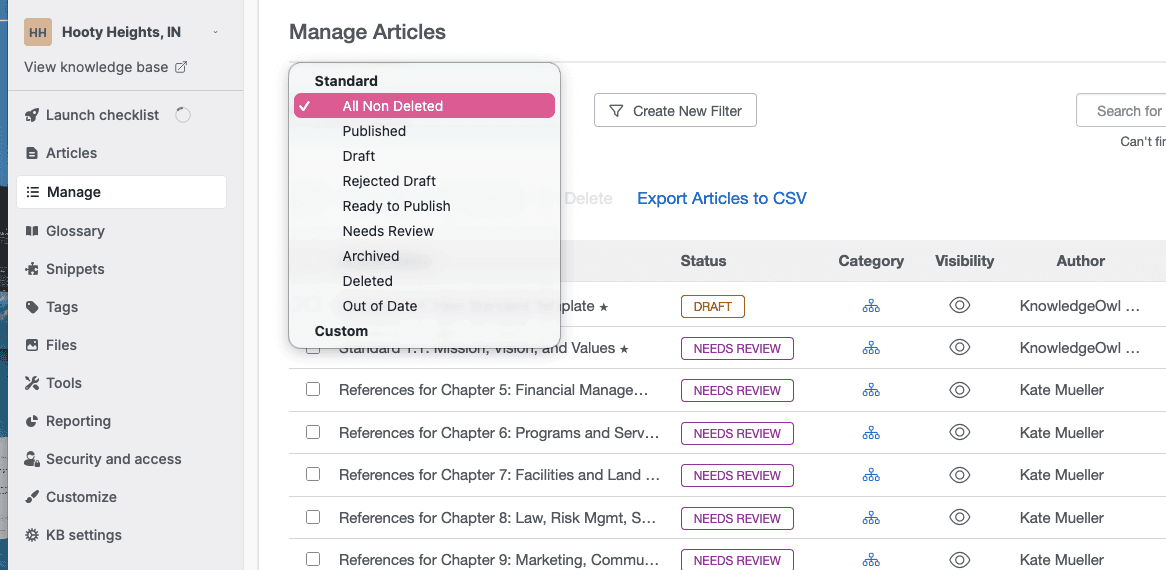Image resolution: width=1166 pixels, height=570 pixels.
Task: Click the Create New Filter button
Action: point(675,111)
